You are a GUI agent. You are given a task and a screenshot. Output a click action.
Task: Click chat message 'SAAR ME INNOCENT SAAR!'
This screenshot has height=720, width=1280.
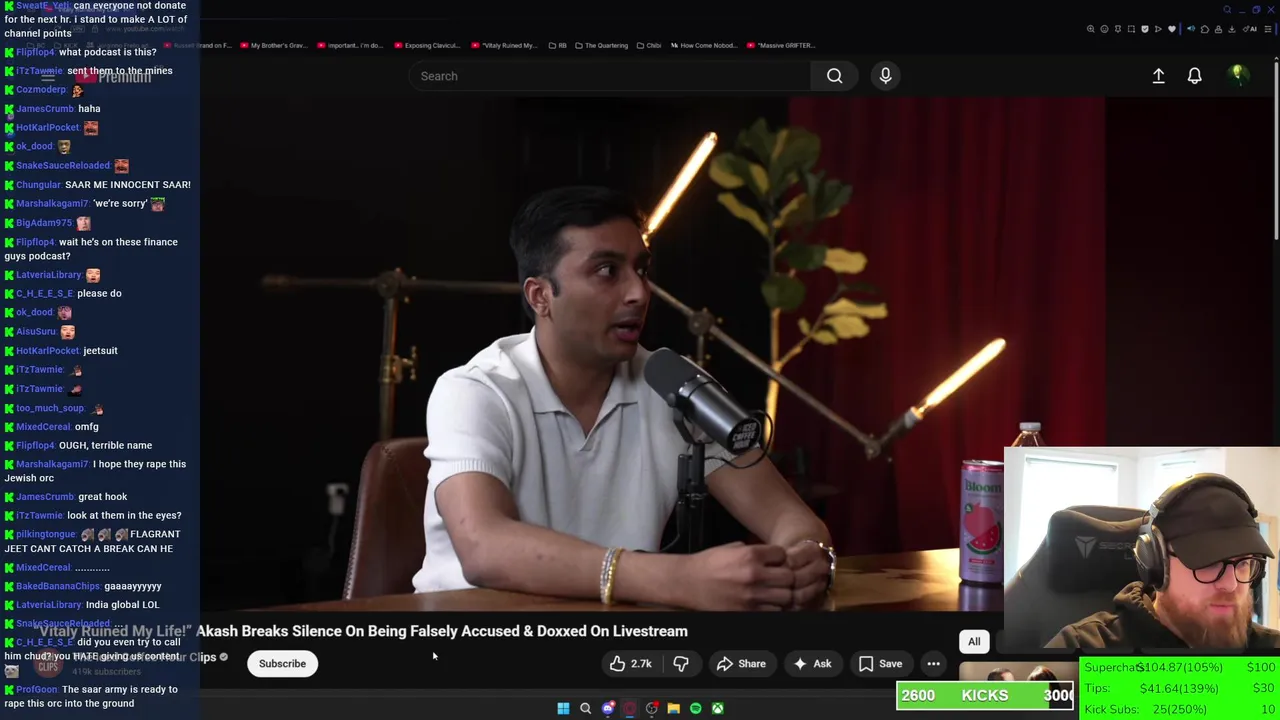tap(127, 184)
